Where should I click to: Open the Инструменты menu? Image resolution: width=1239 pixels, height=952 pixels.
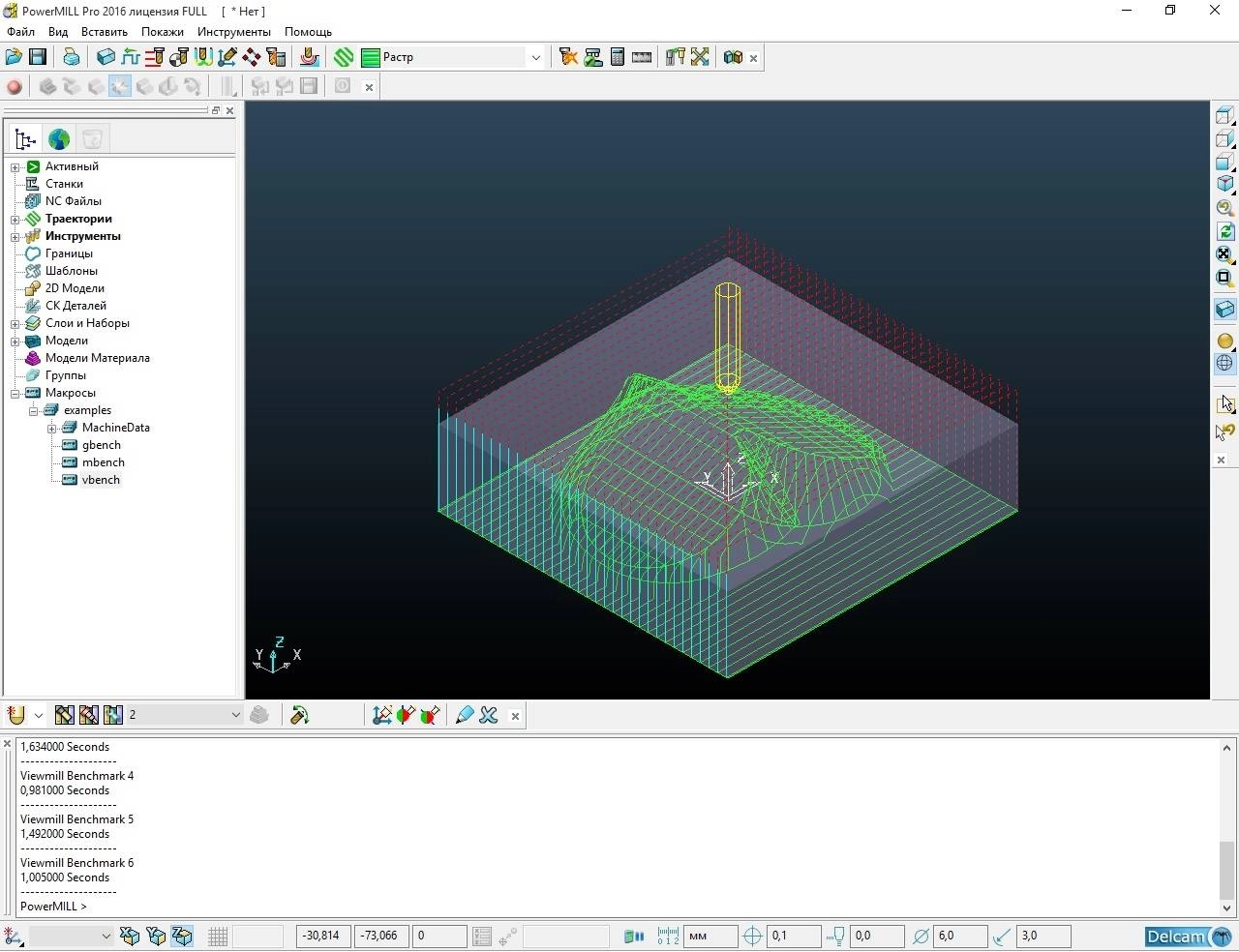(234, 32)
